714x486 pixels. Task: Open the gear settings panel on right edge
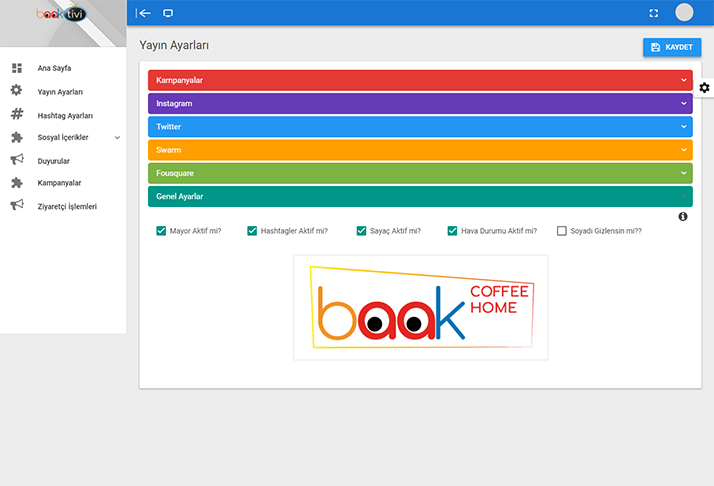[x=704, y=88]
